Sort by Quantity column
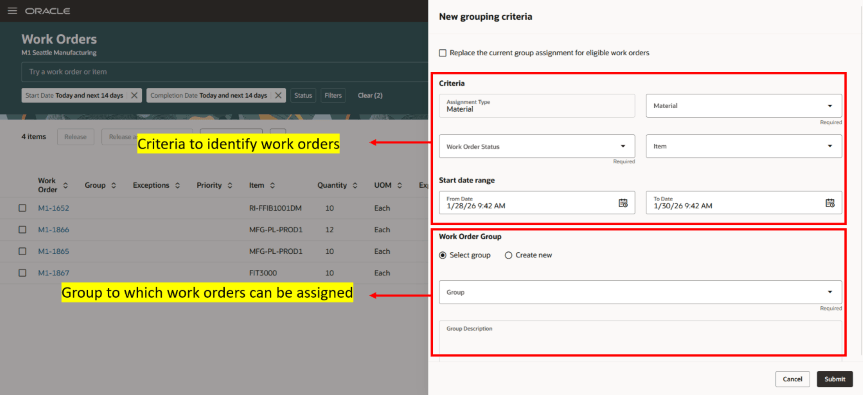This screenshot has height=395, width=863. pos(355,185)
